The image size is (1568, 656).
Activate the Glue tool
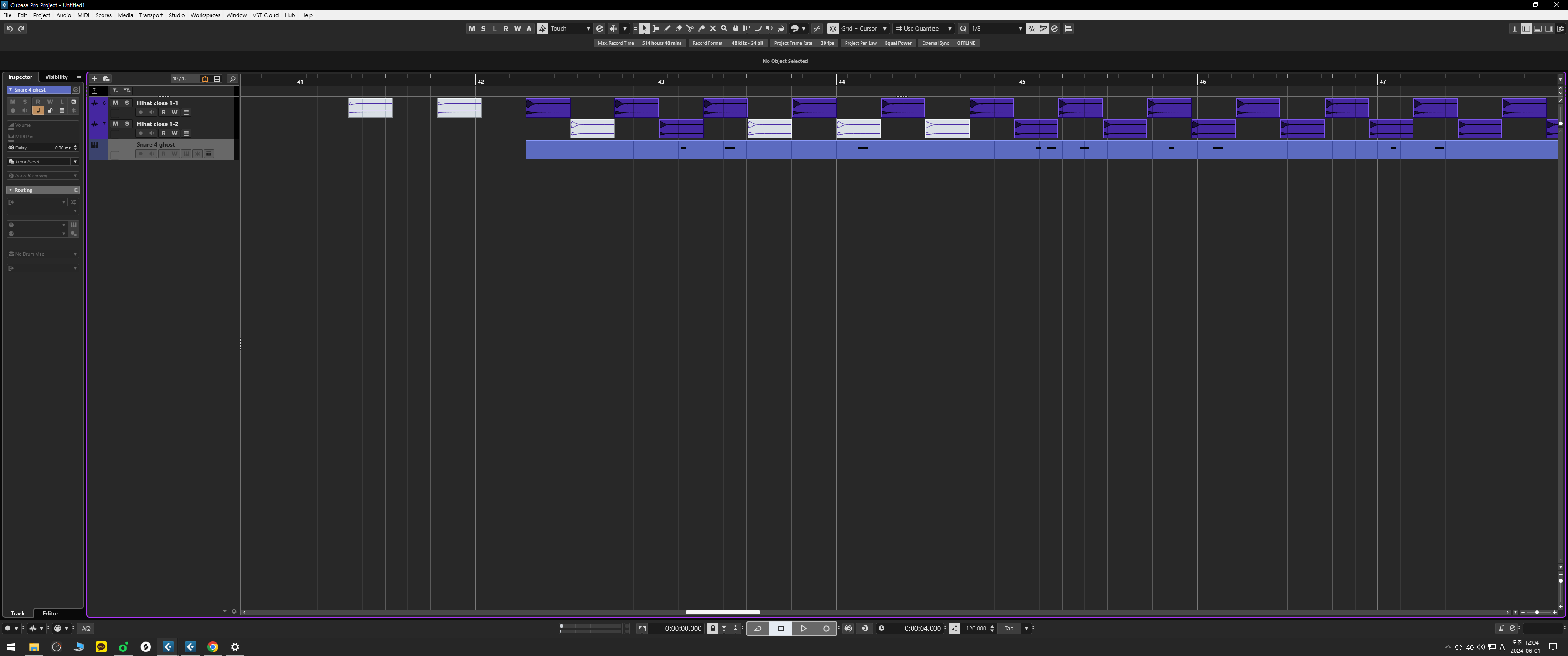[701, 29]
